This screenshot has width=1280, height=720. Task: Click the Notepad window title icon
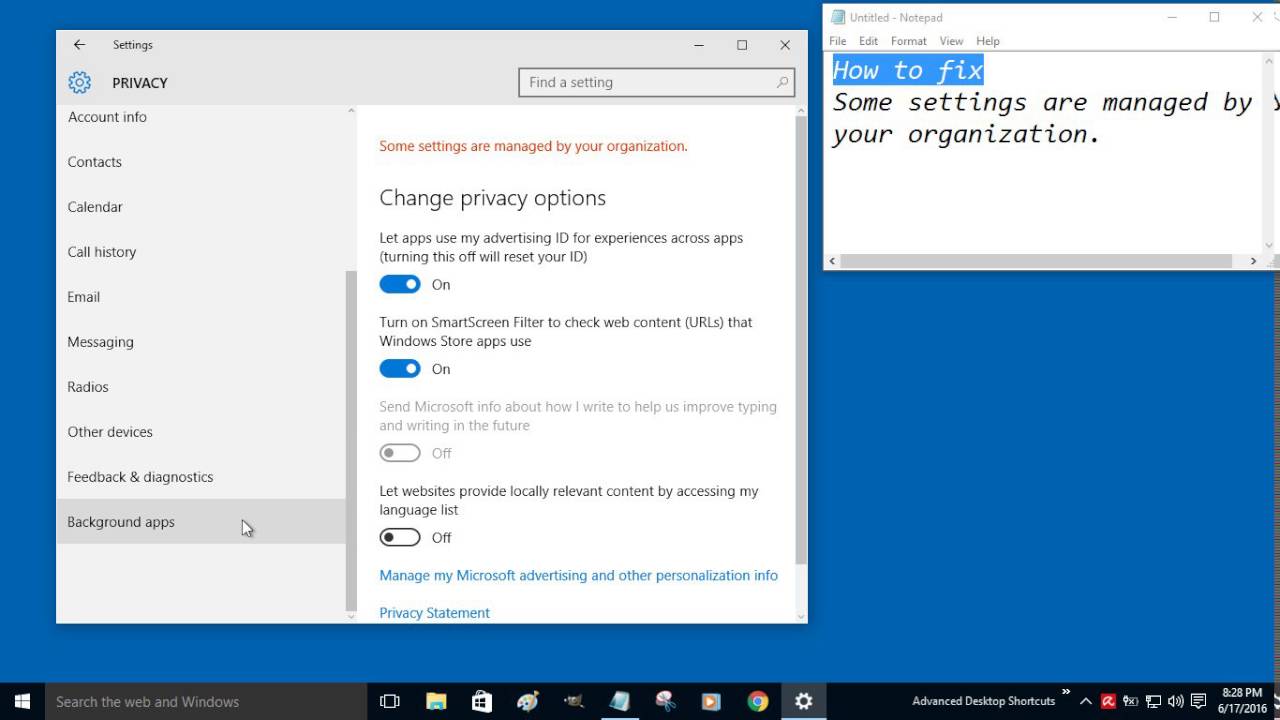[x=837, y=17]
